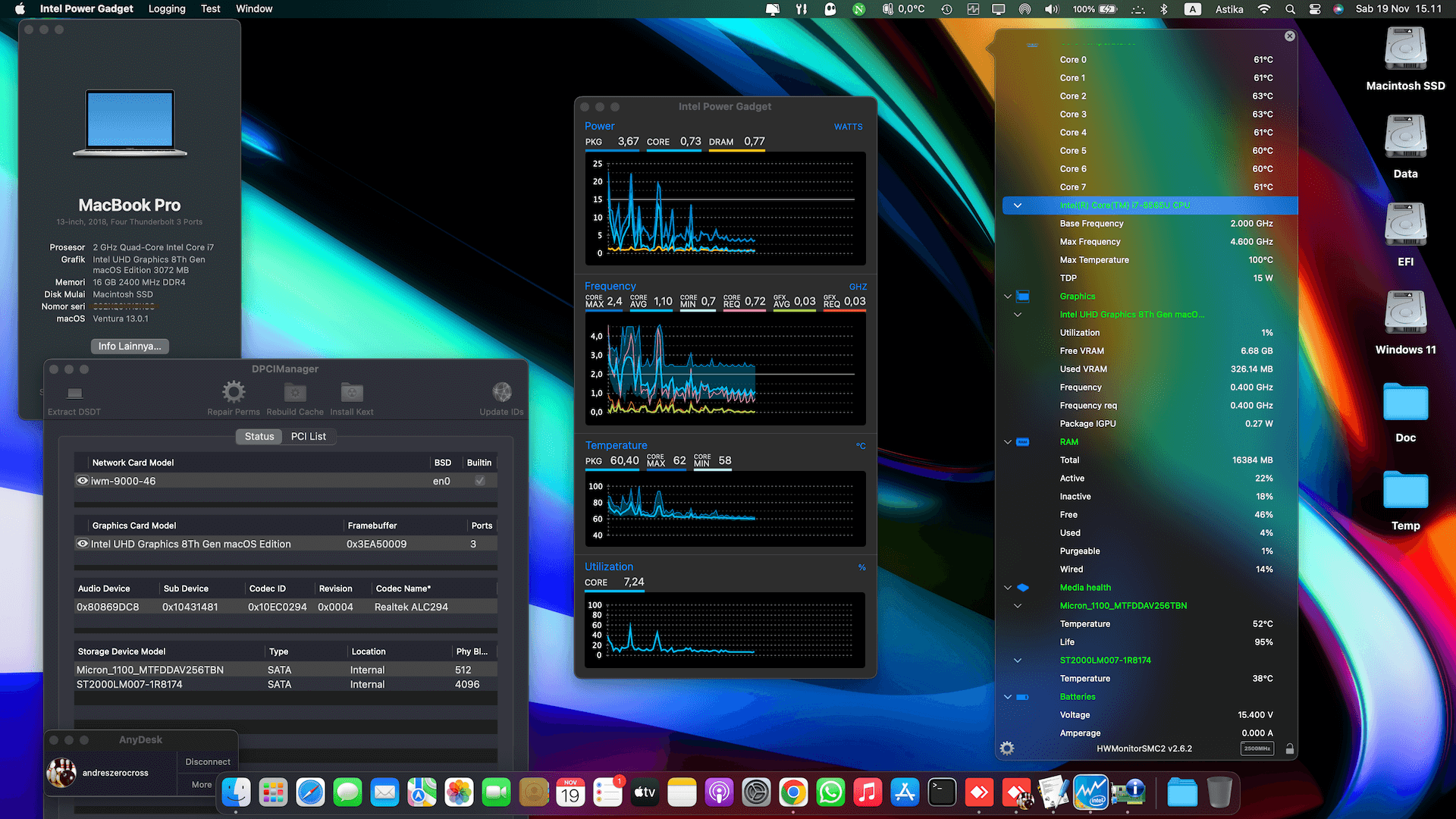
Task: Open the Trash in the Dock
Action: click(x=1219, y=793)
